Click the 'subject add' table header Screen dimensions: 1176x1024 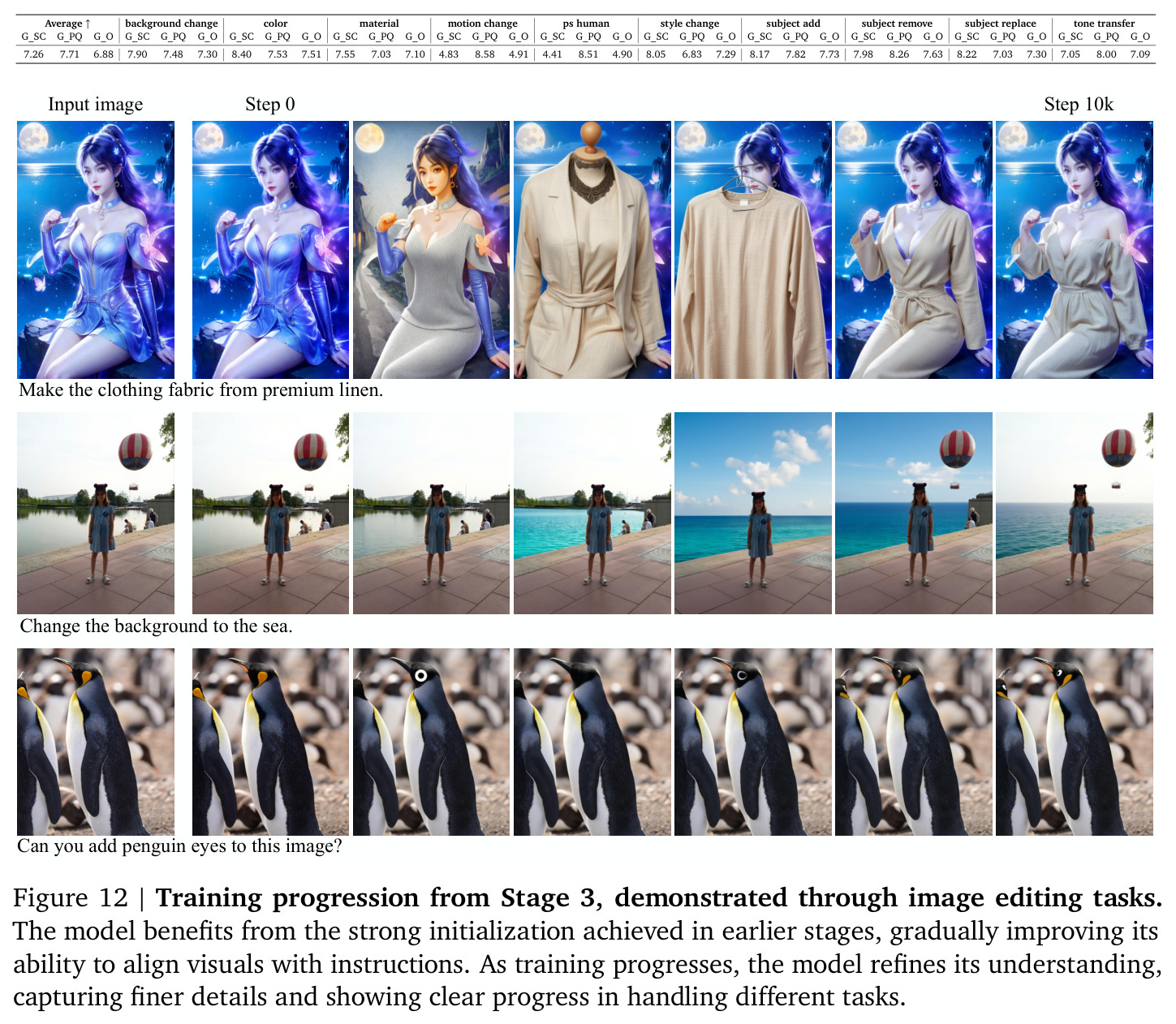pyautogui.click(x=793, y=24)
